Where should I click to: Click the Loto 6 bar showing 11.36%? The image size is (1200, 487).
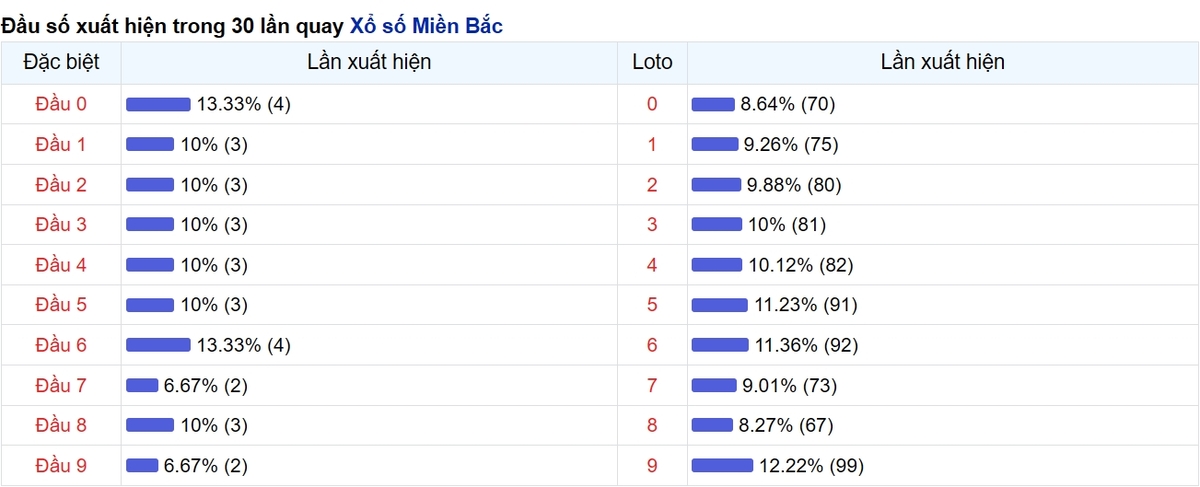pos(720,345)
